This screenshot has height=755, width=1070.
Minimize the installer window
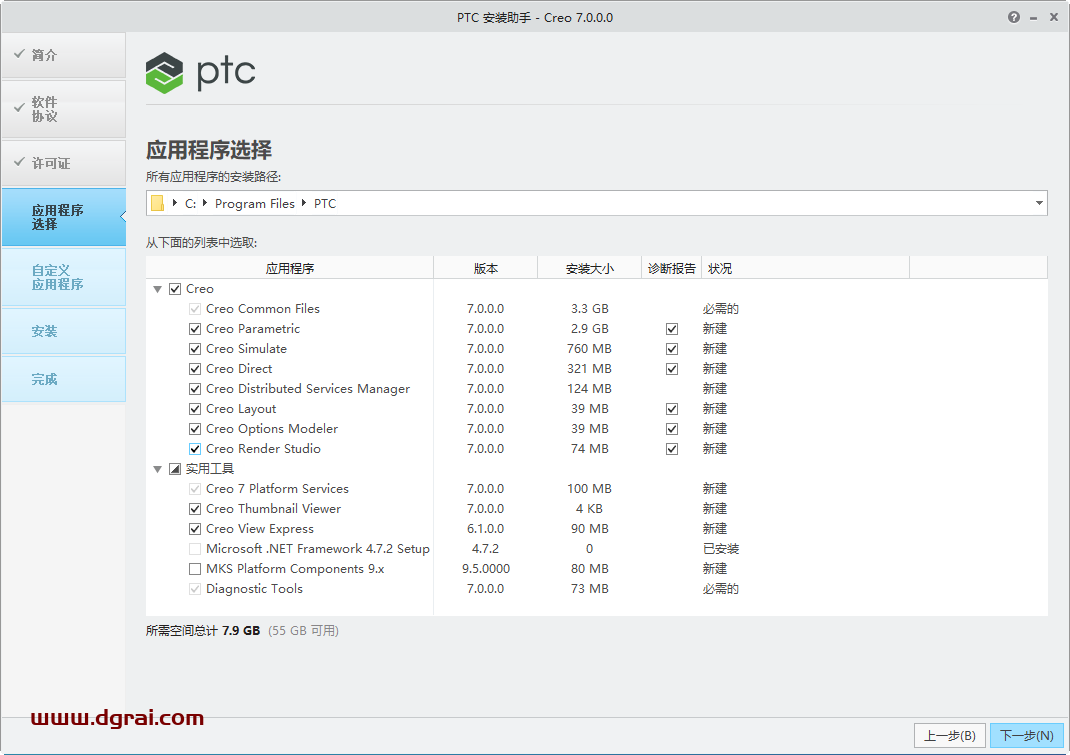[x=1034, y=18]
